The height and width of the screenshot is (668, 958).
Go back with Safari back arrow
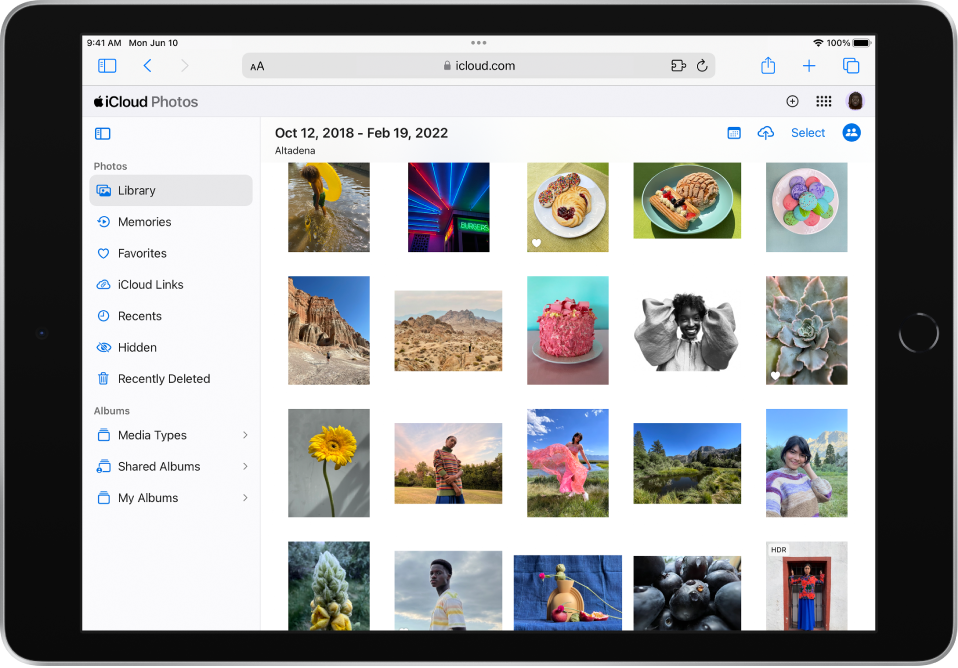147,65
